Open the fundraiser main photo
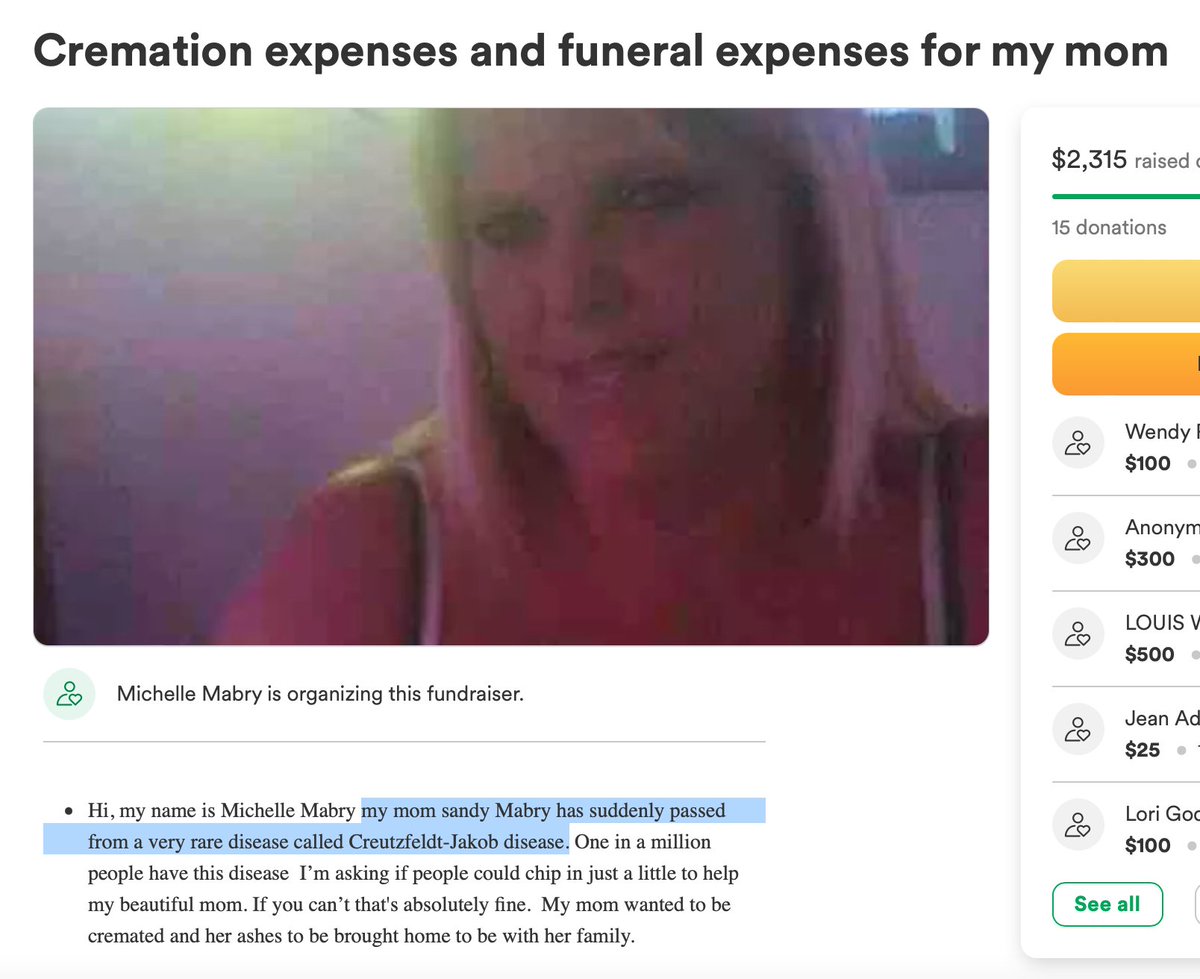 click(x=511, y=377)
